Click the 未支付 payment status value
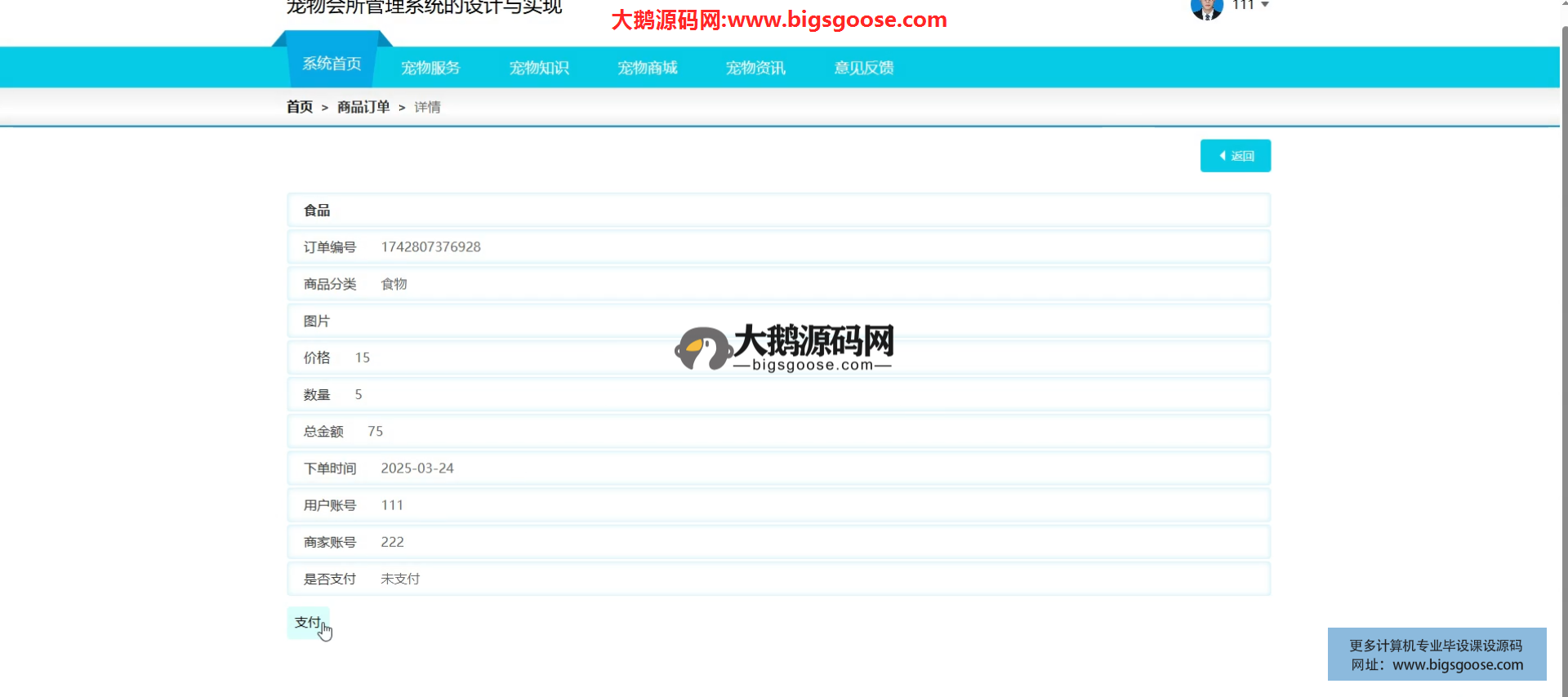The width and height of the screenshot is (1568, 697). [400, 579]
